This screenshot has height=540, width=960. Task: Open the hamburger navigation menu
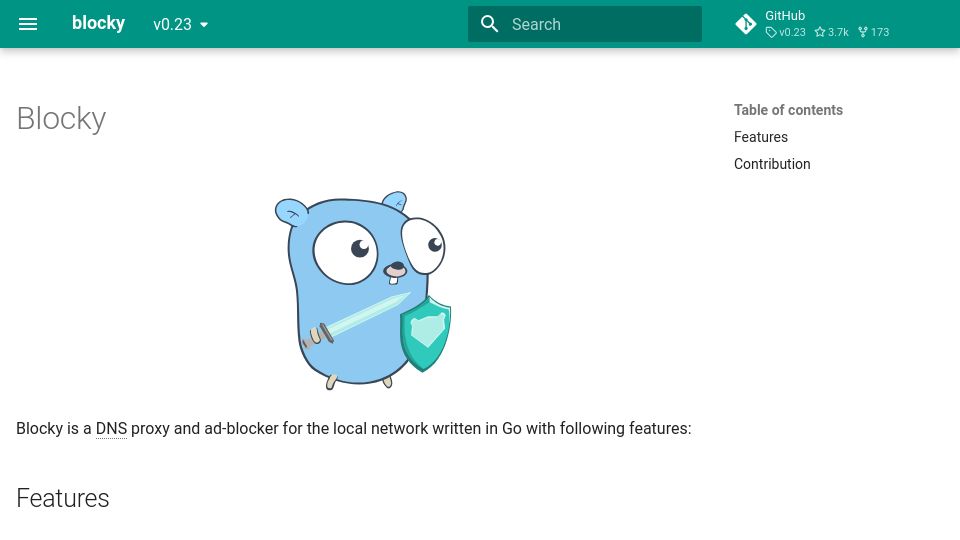(x=28, y=24)
